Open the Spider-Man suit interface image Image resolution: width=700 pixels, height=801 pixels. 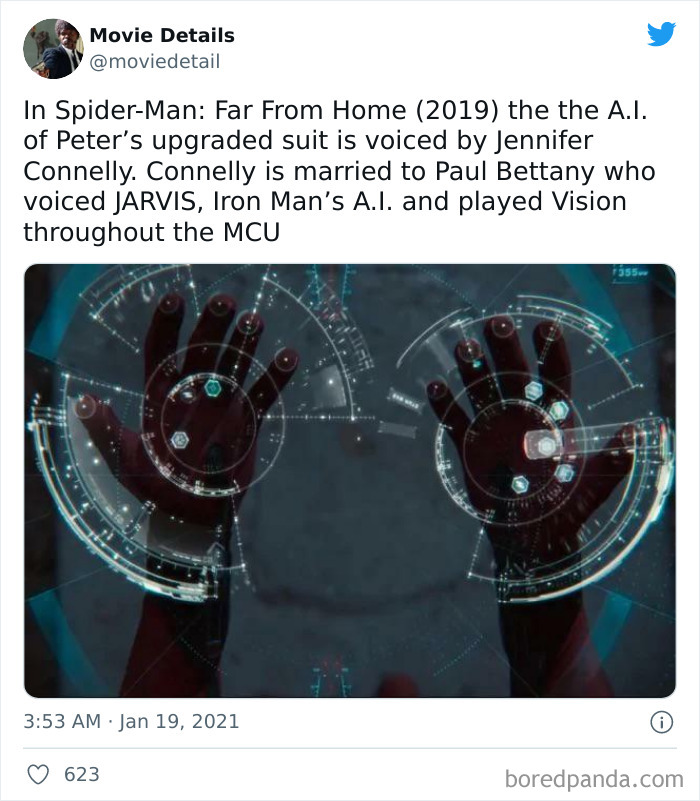(350, 473)
